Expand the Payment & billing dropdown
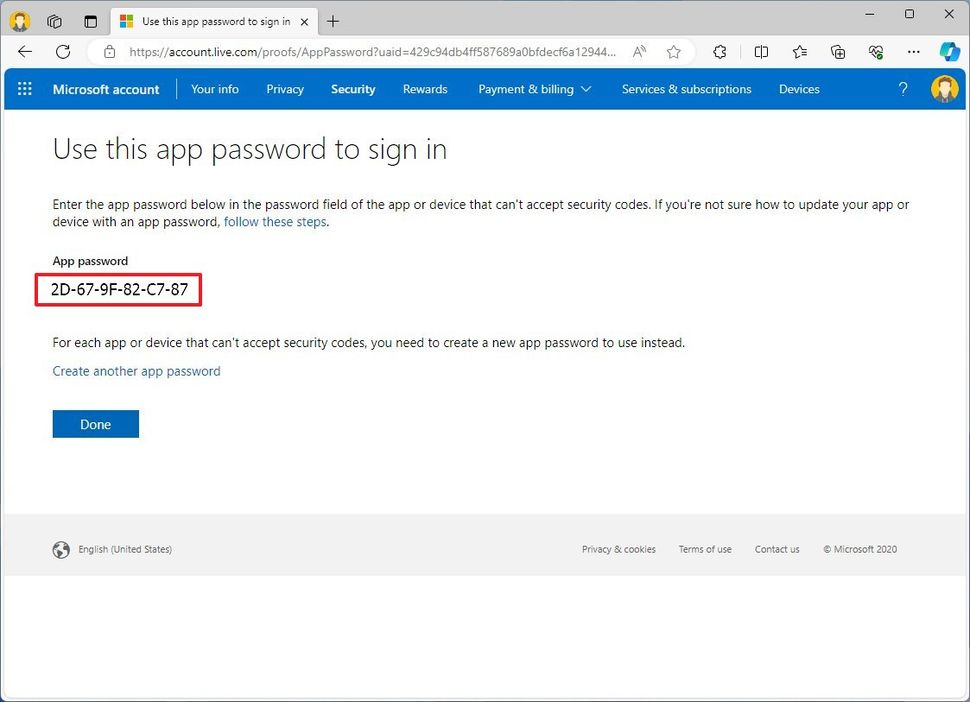The width and height of the screenshot is (970, 702). (x=534, y=89)
